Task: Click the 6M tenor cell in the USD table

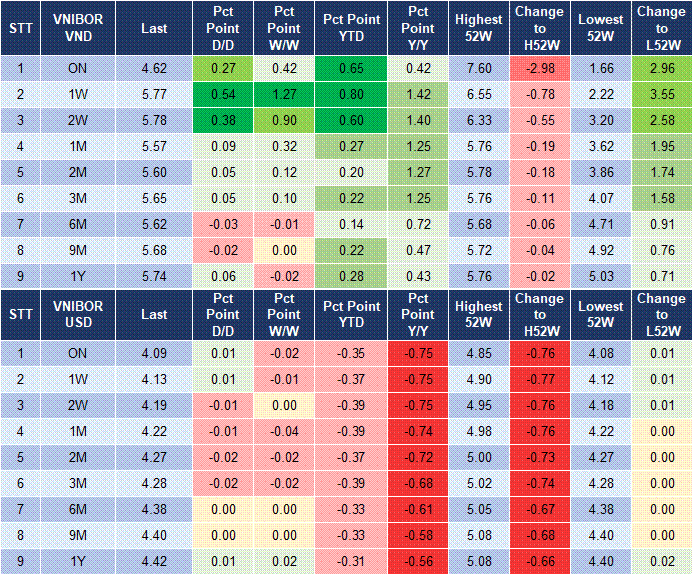Action: pos(78,509)
